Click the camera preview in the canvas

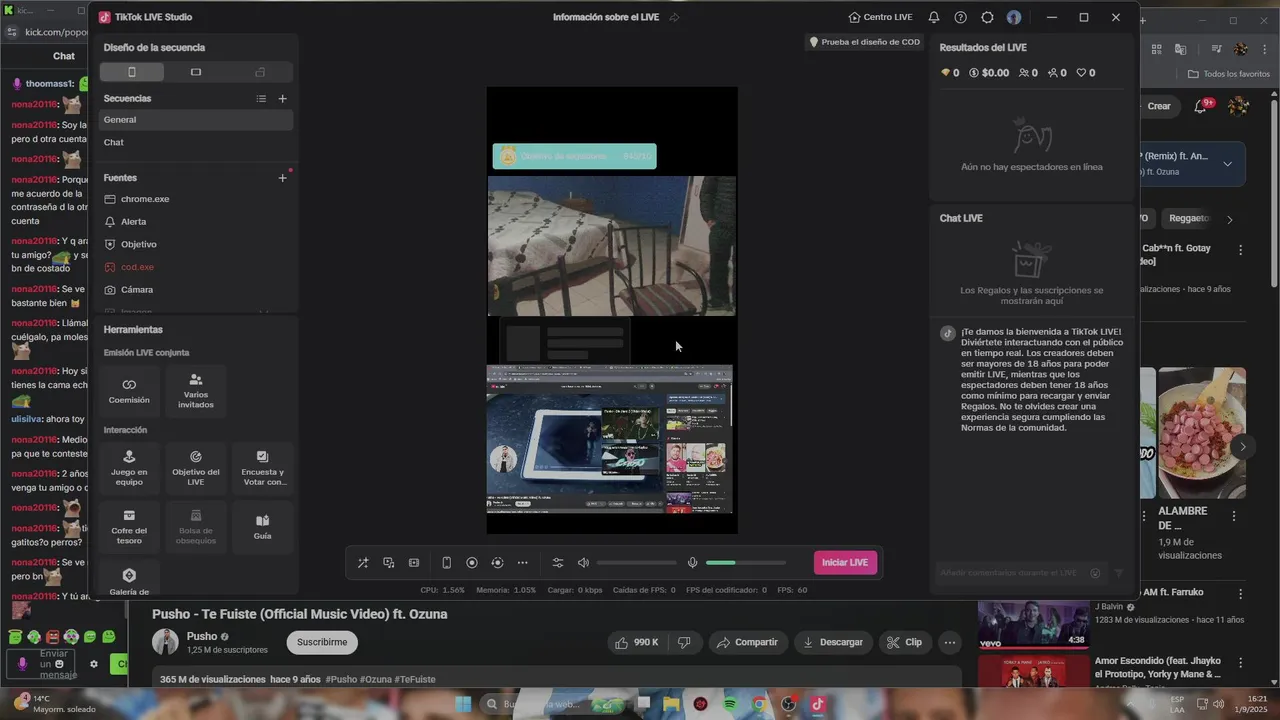(x=612, y=246)
